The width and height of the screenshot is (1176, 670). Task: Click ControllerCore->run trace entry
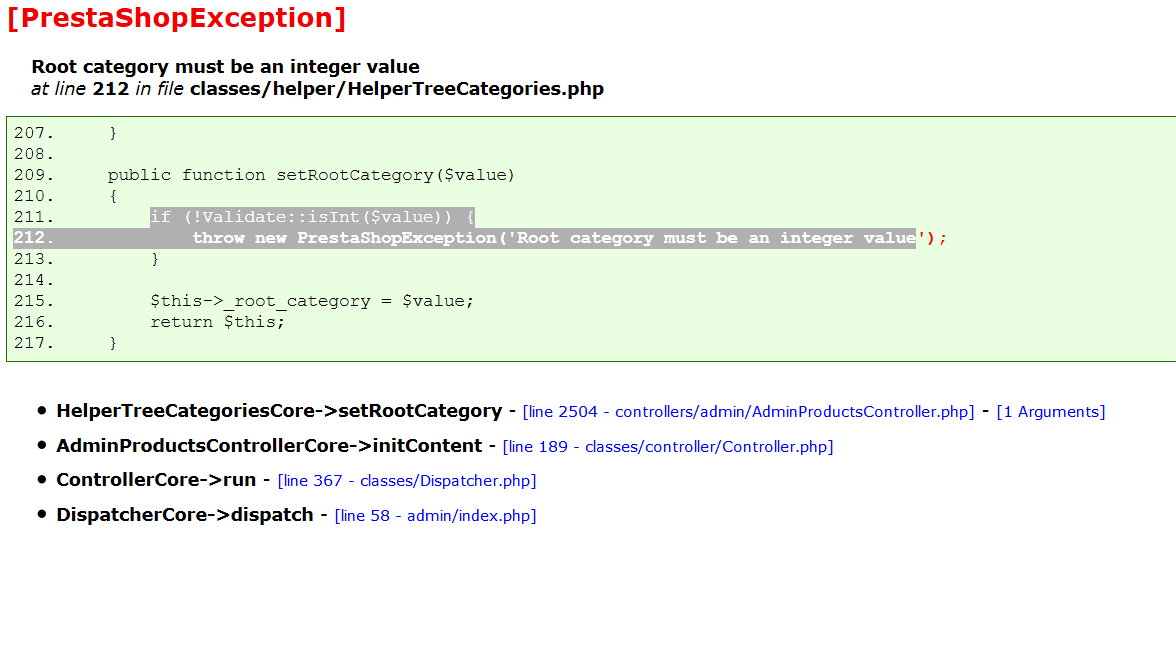click(156, 480)
